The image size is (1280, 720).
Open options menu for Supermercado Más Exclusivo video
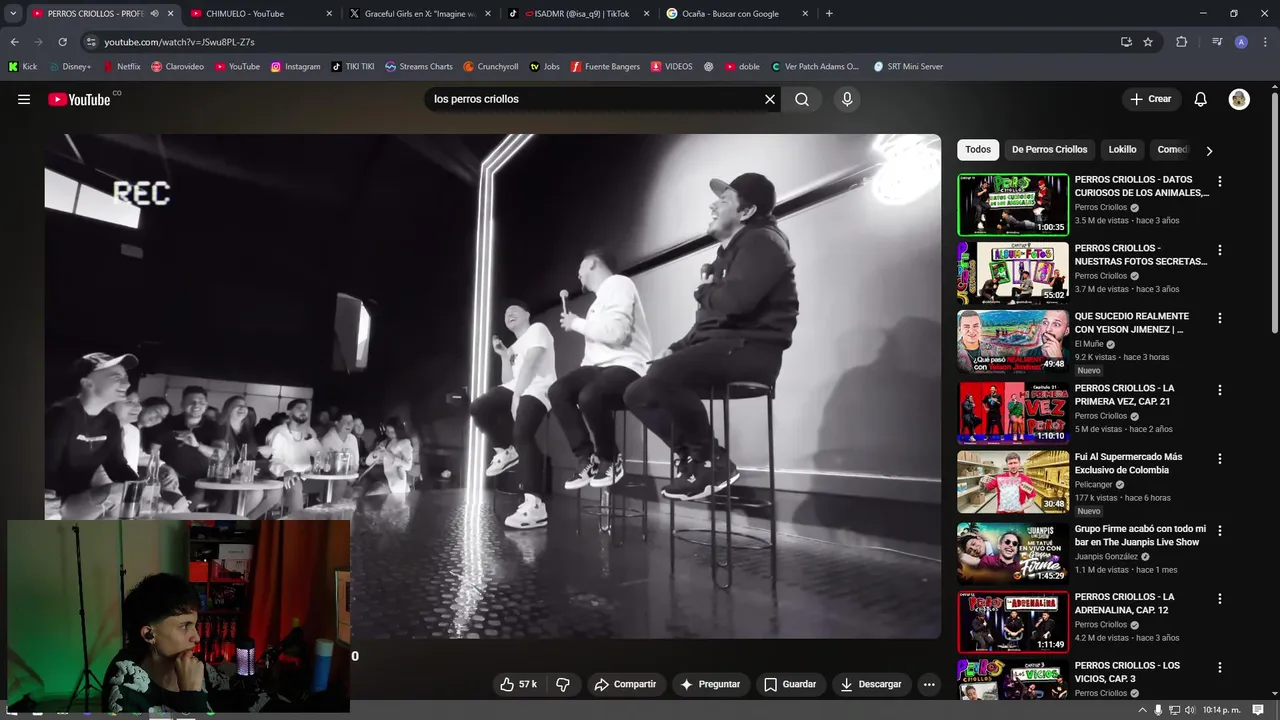(x=1219, y=459)
